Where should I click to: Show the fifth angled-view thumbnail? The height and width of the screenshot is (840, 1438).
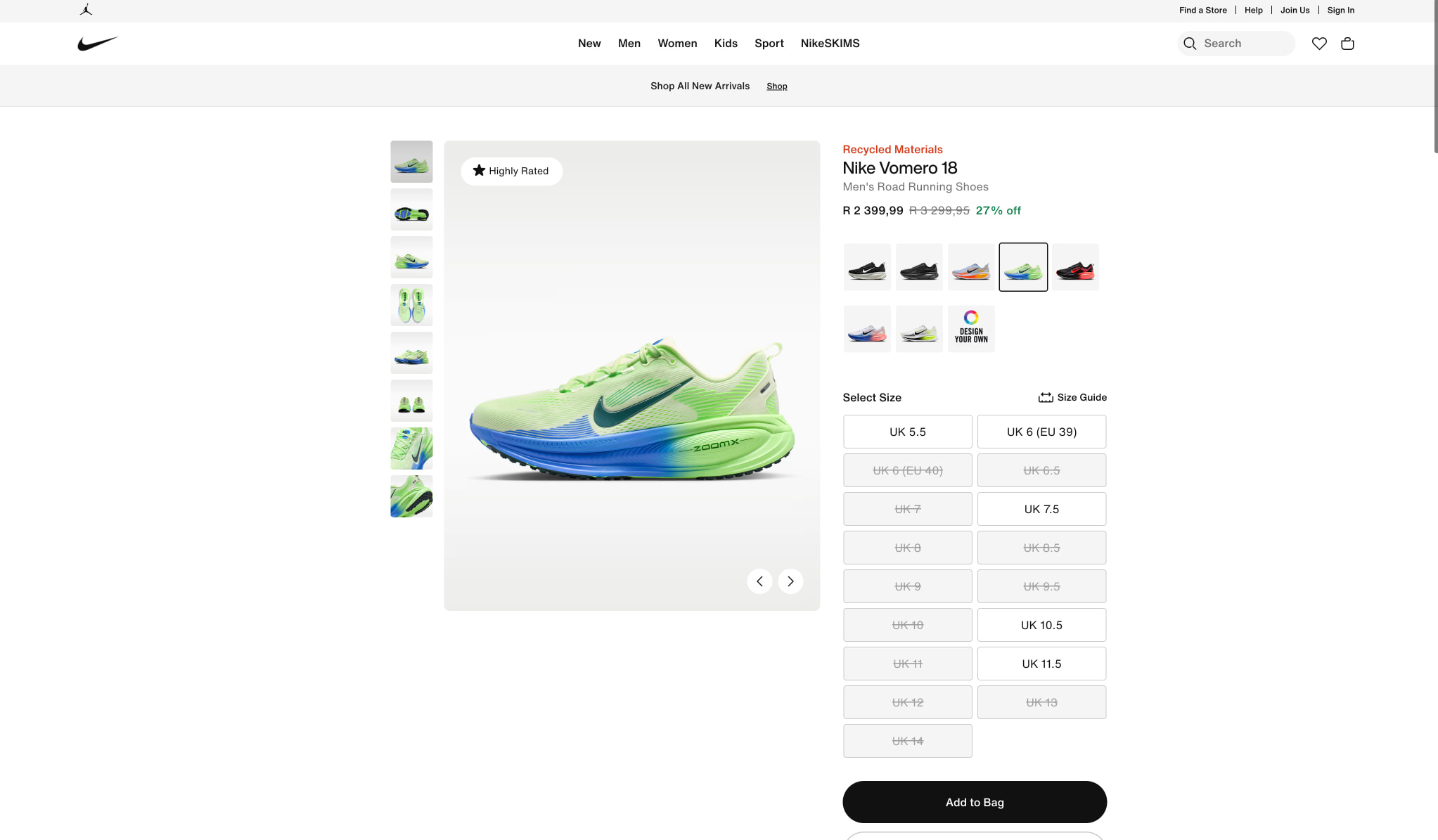[411, 353]
